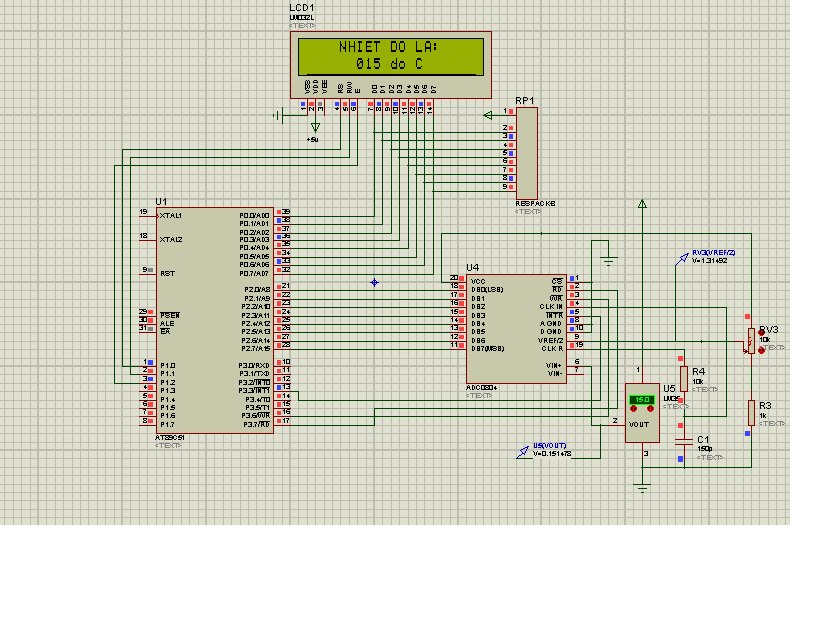
Task: Select the U1 AT89C51 microcontroller body
Action: (215, 321)
